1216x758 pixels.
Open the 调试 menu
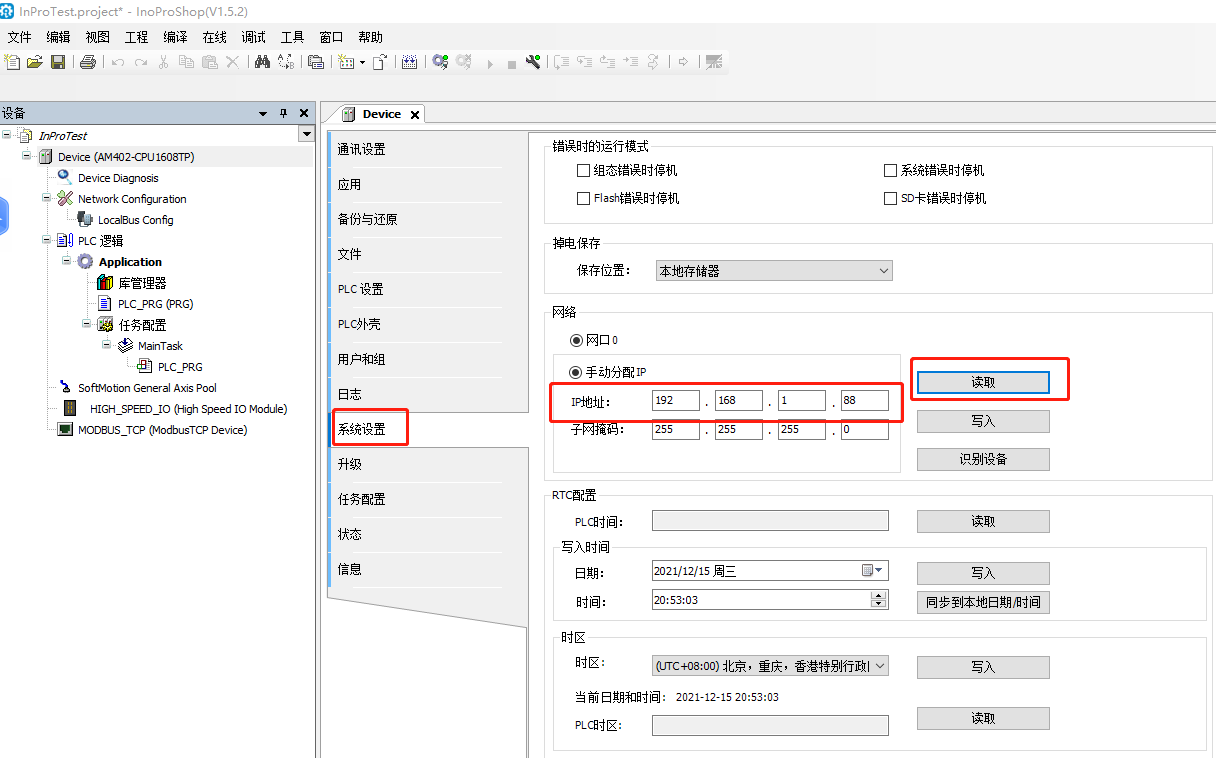tap(252, 37)
